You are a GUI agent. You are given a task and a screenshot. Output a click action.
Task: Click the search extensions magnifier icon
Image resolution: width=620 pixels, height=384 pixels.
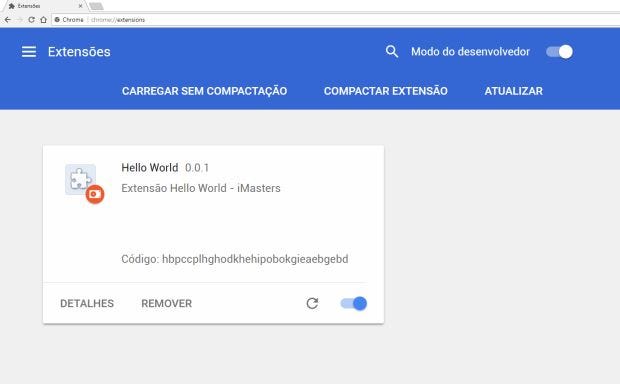pyautogui.click(x=391, y=51)
